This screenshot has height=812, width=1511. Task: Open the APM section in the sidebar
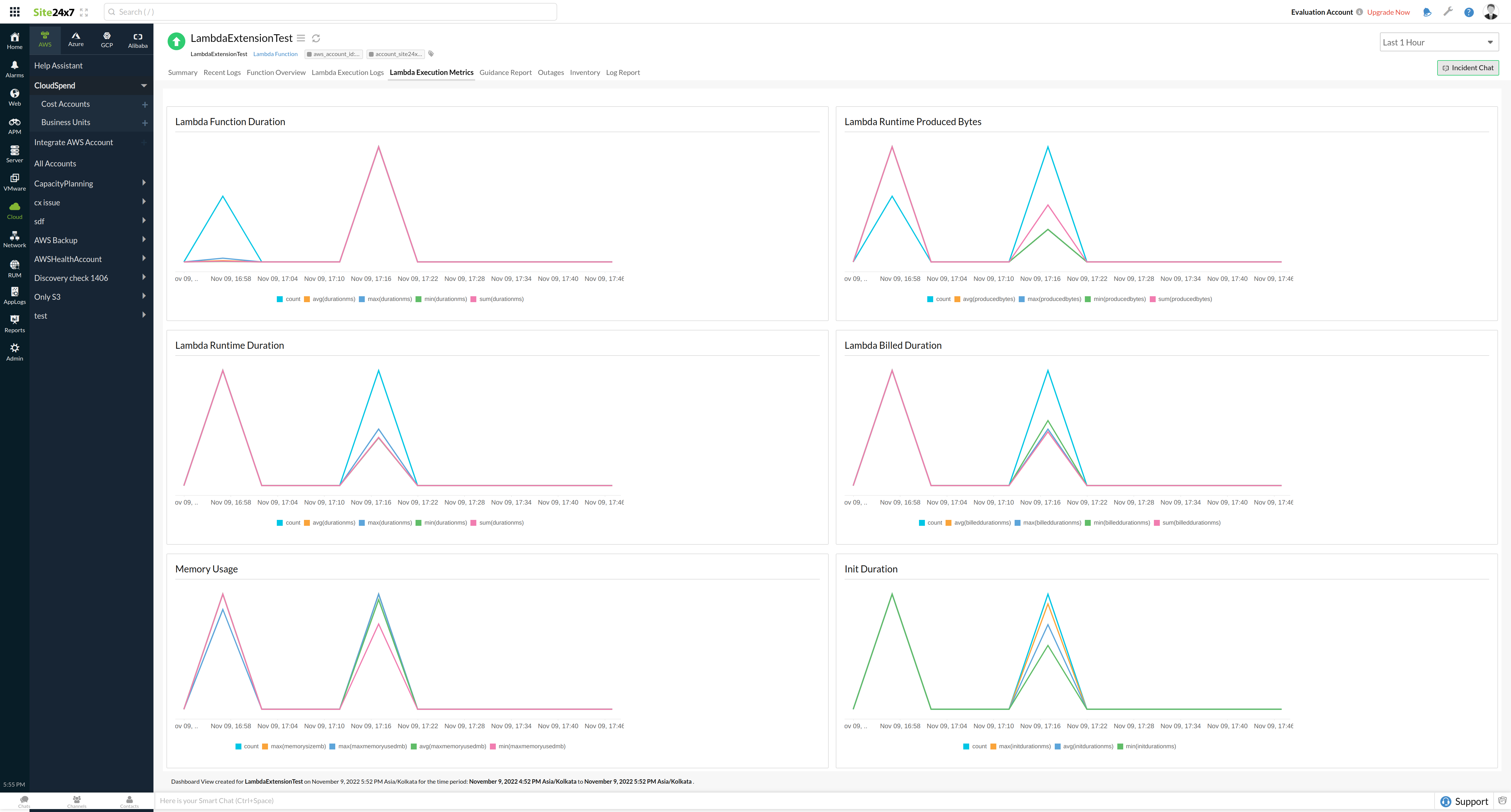14,125
